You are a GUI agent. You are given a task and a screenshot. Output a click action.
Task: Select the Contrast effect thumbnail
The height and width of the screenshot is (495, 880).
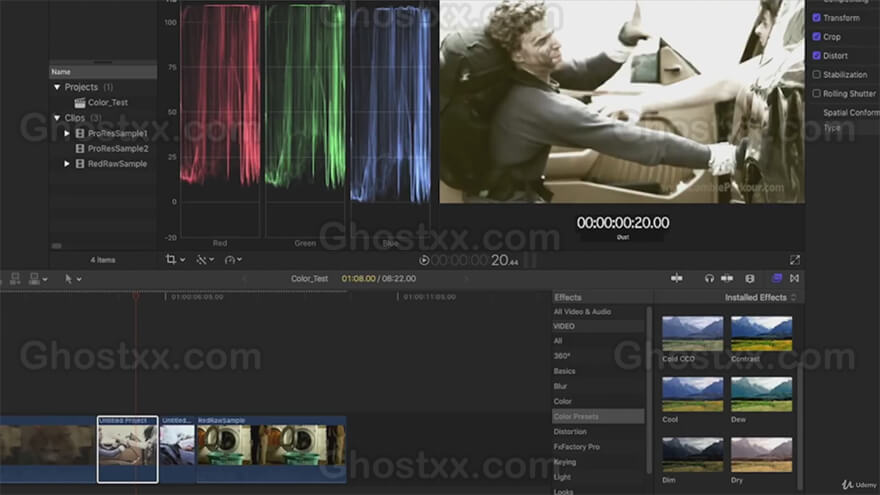tap(761, 334)
